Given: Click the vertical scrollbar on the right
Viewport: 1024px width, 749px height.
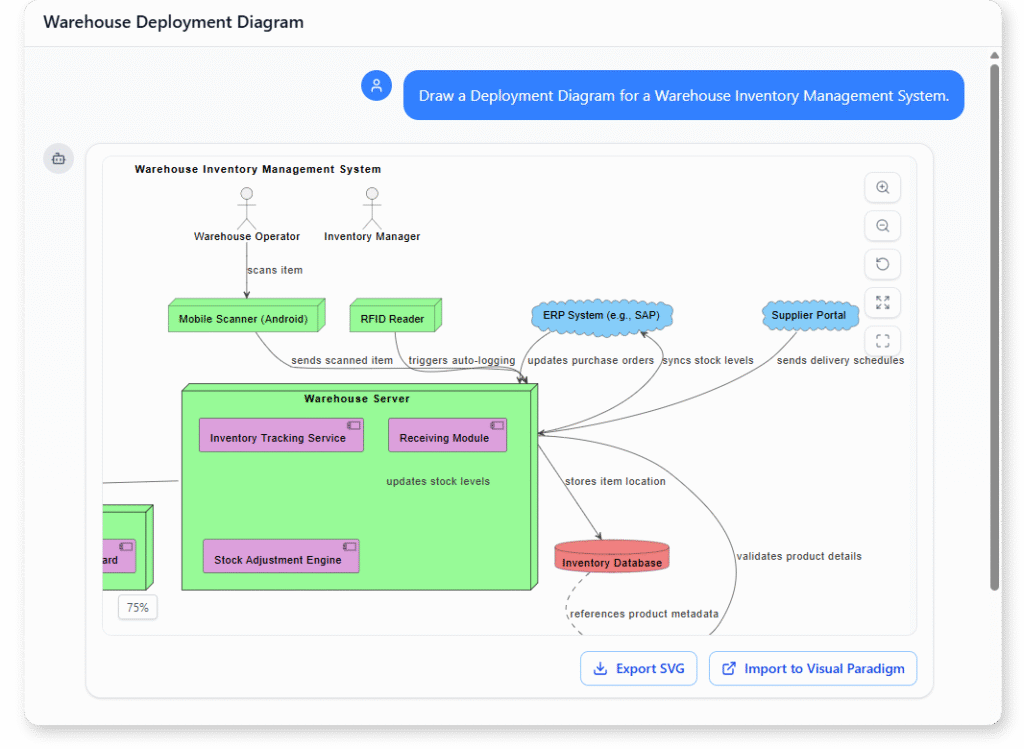Looking at the screenshot, I should click(993, 300).
